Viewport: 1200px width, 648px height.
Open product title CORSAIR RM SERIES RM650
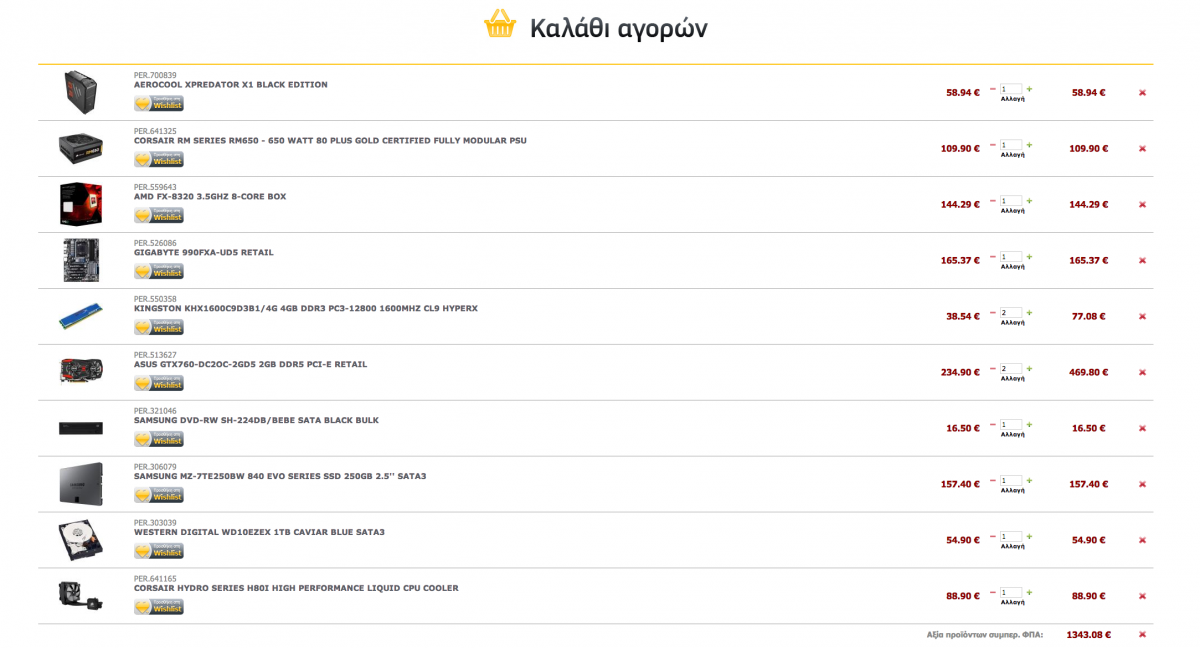point(330,141)
